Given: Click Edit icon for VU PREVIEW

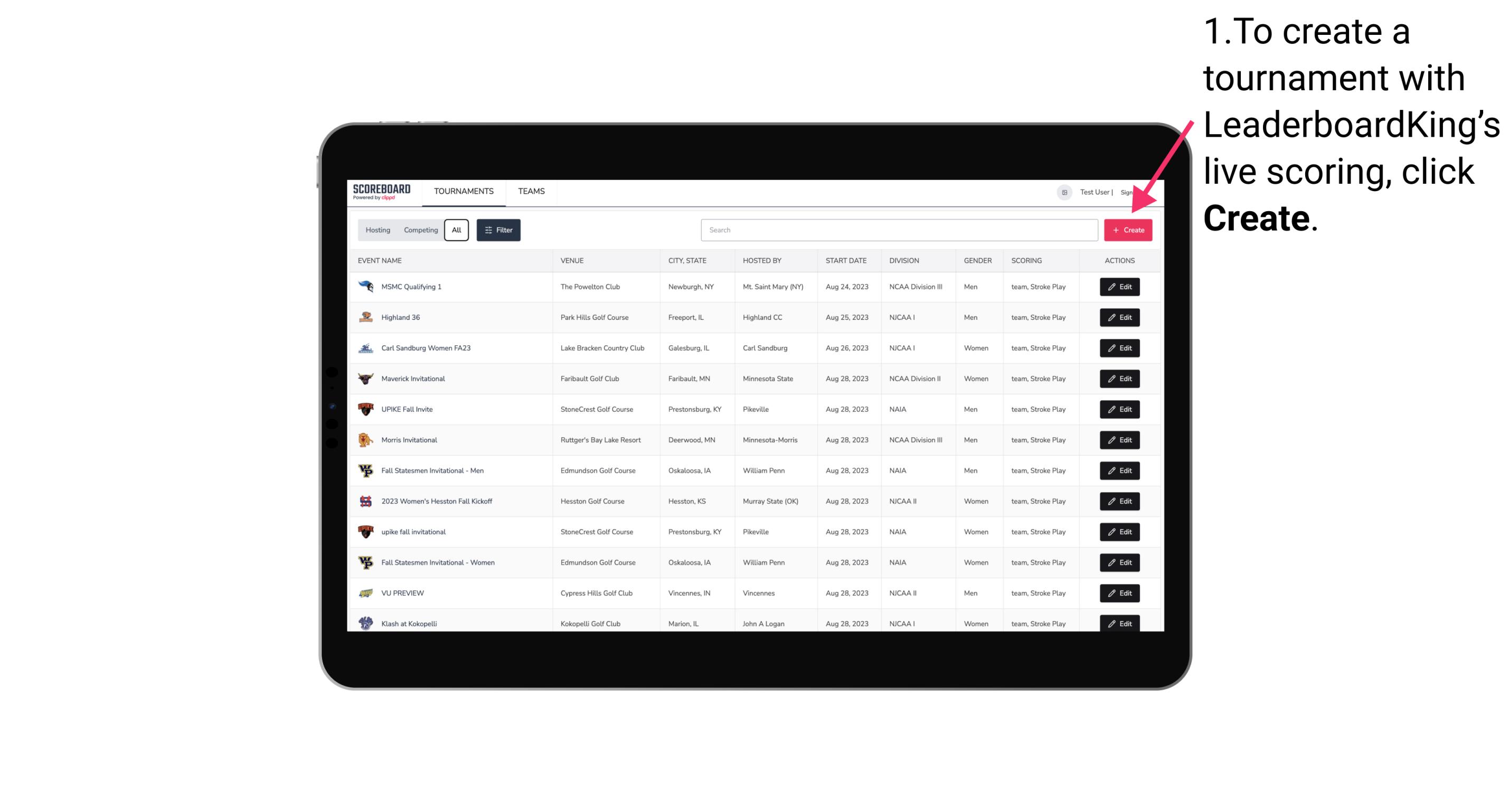Looking at the screenshot, I should tap(1119, 593).
